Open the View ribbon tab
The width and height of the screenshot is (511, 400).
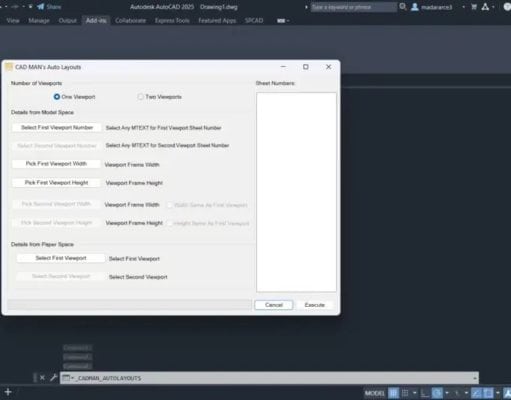pos(13,21)
